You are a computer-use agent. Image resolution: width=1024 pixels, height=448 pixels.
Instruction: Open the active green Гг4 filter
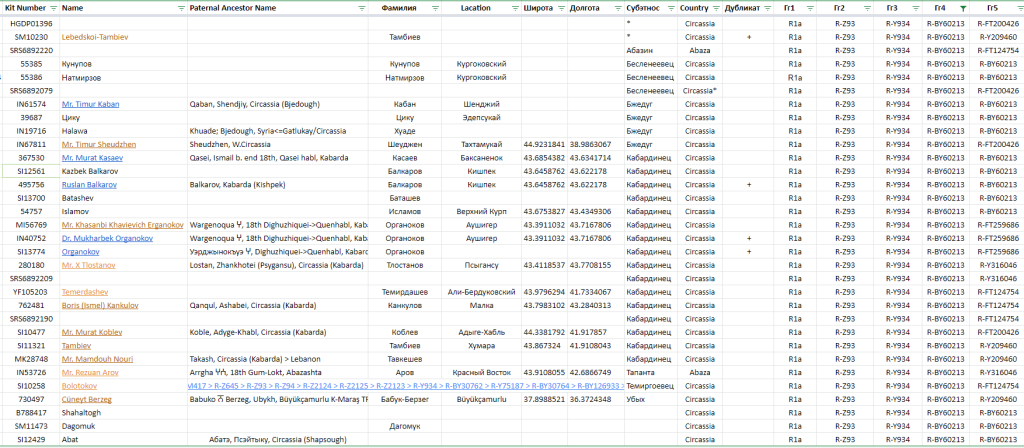point(963,8)
